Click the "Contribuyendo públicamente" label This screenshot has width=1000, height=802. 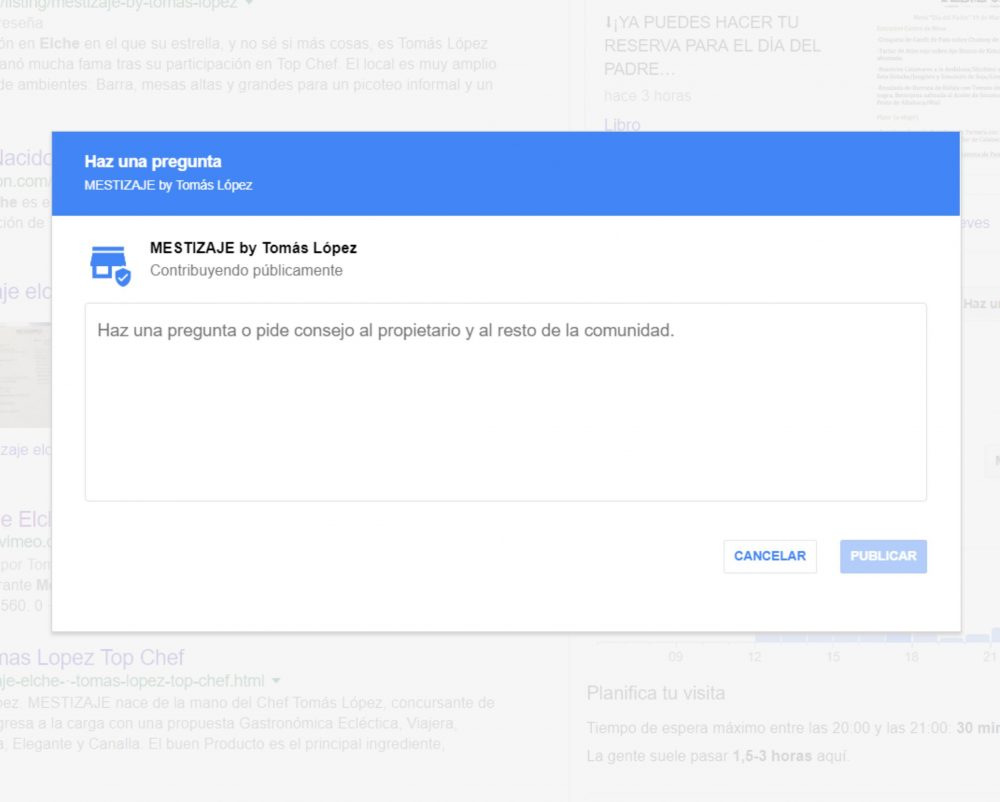coord(246,271)
